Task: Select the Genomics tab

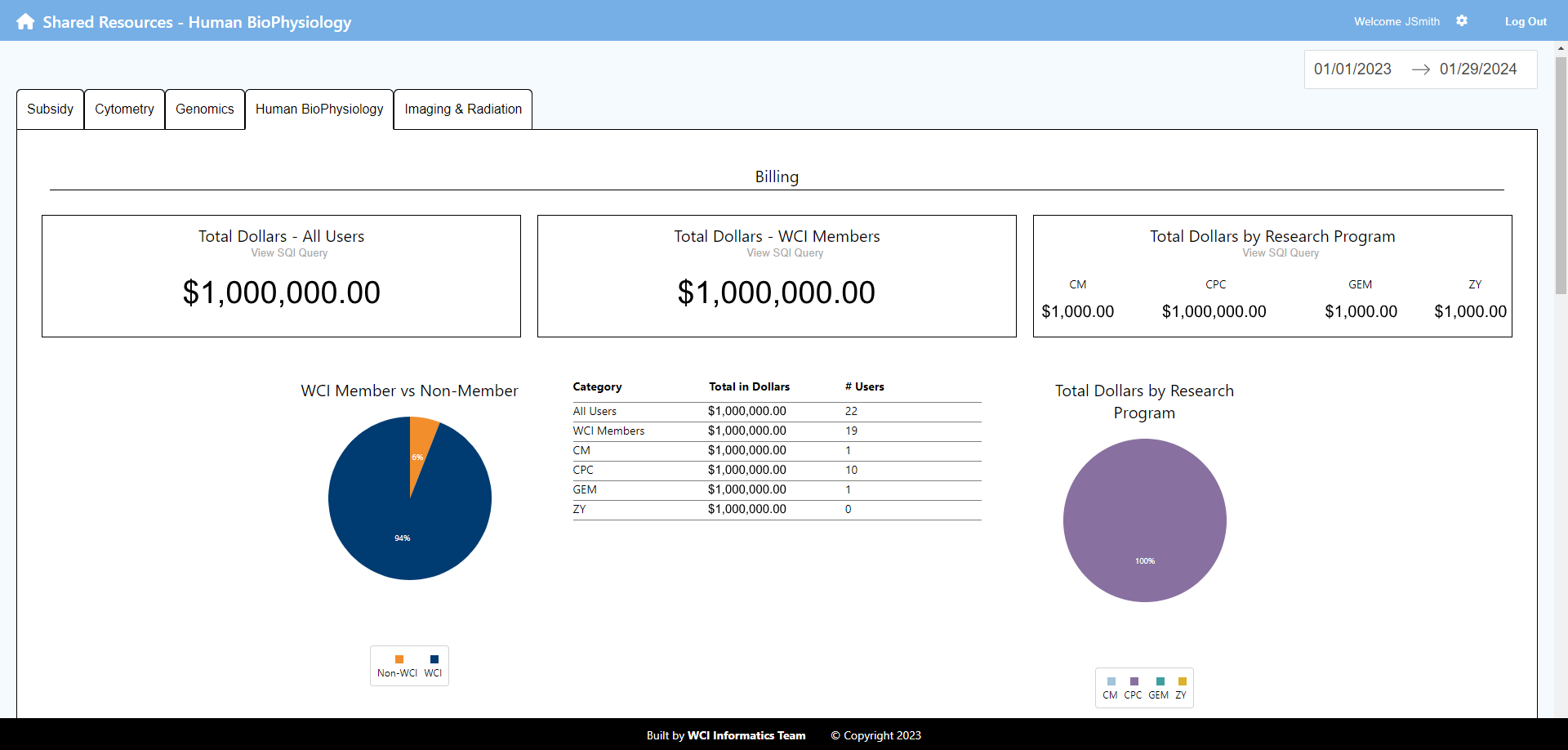Action: point(204,109)
